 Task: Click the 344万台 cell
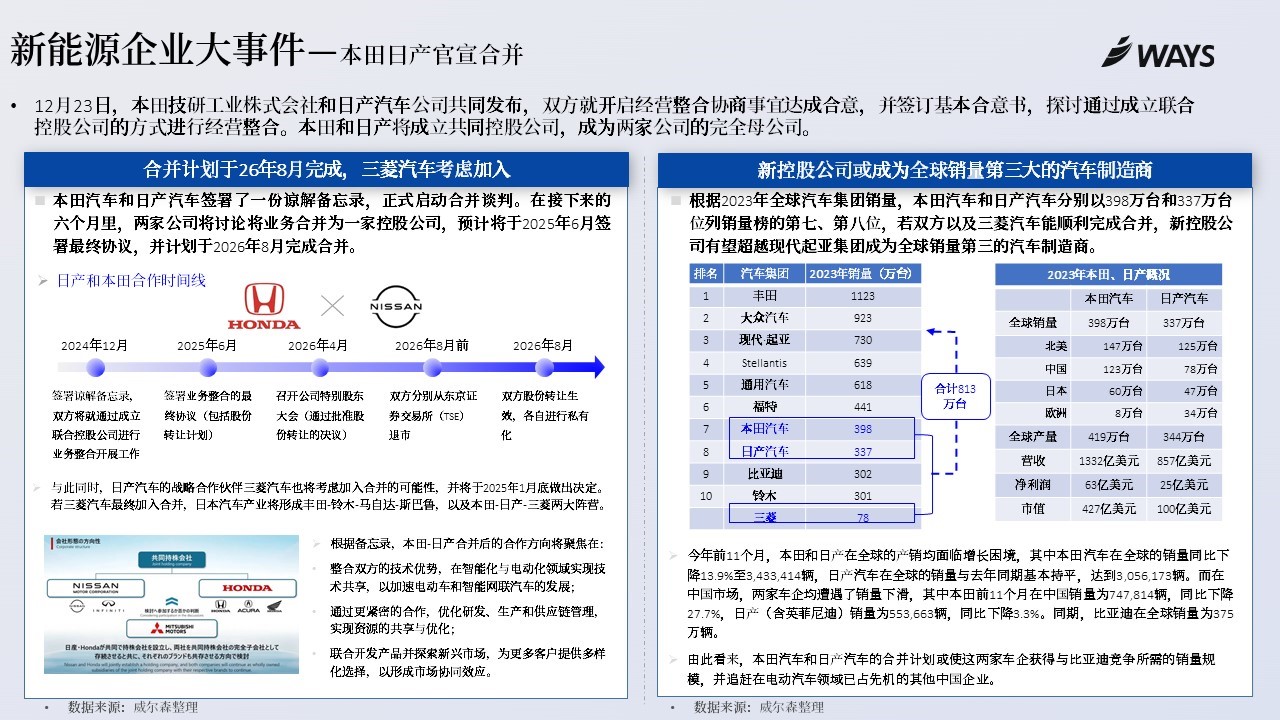(1184, 437)
